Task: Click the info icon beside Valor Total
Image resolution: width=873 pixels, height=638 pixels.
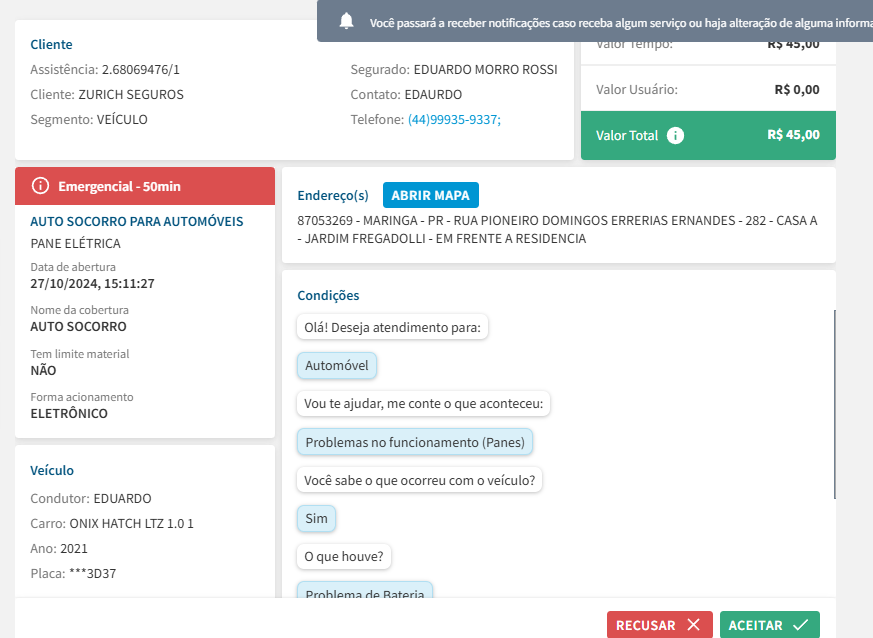Action: [675, 135]
